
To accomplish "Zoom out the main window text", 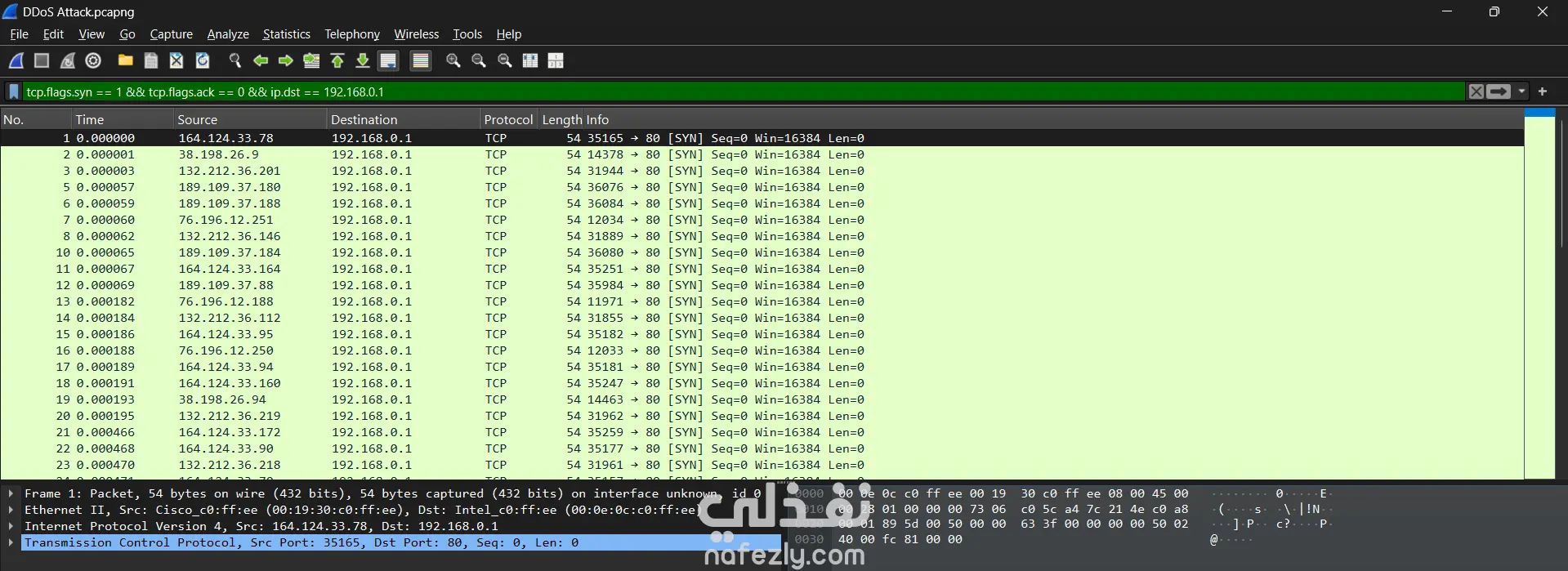I will click(479, 60).
